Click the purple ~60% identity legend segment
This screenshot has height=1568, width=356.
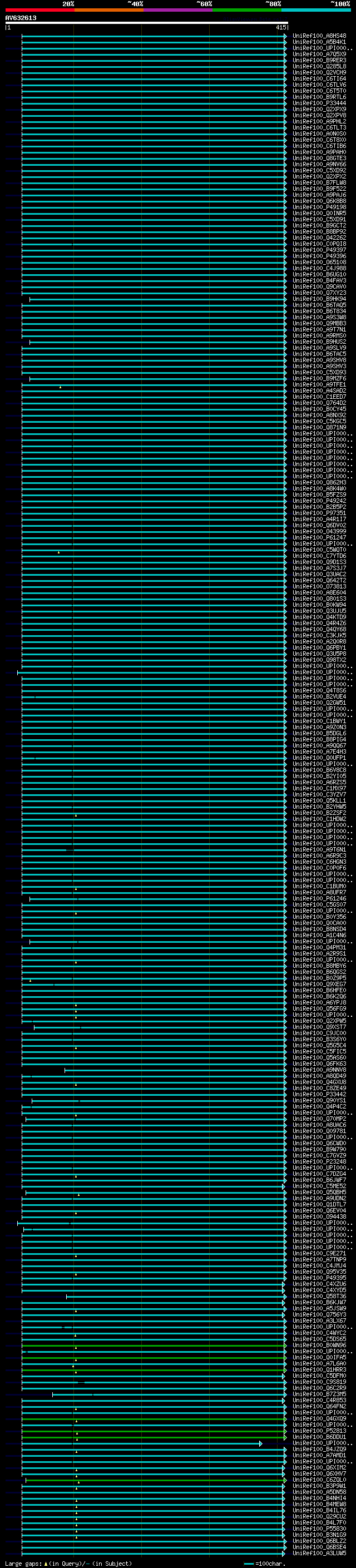pos(177,10)
